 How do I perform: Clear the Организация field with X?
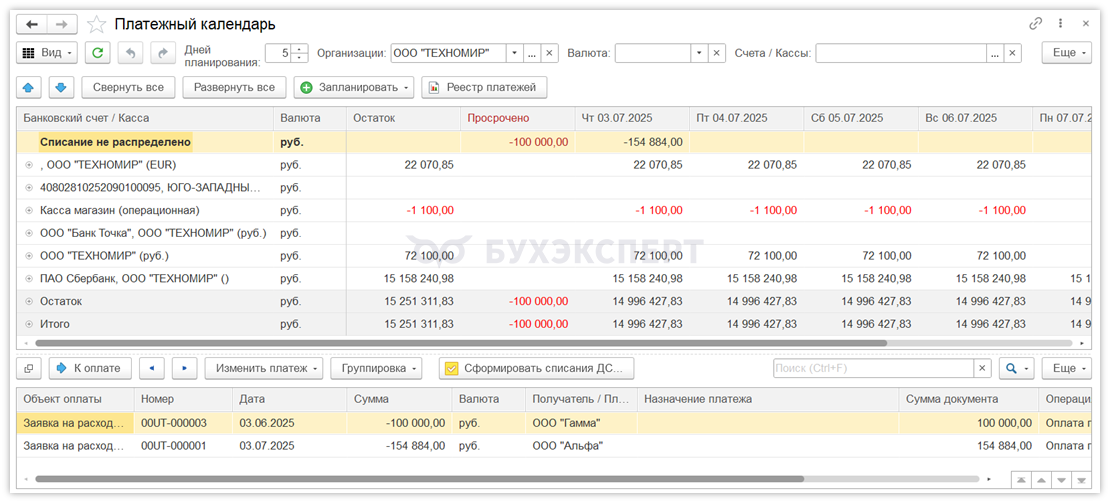[549, 53]
